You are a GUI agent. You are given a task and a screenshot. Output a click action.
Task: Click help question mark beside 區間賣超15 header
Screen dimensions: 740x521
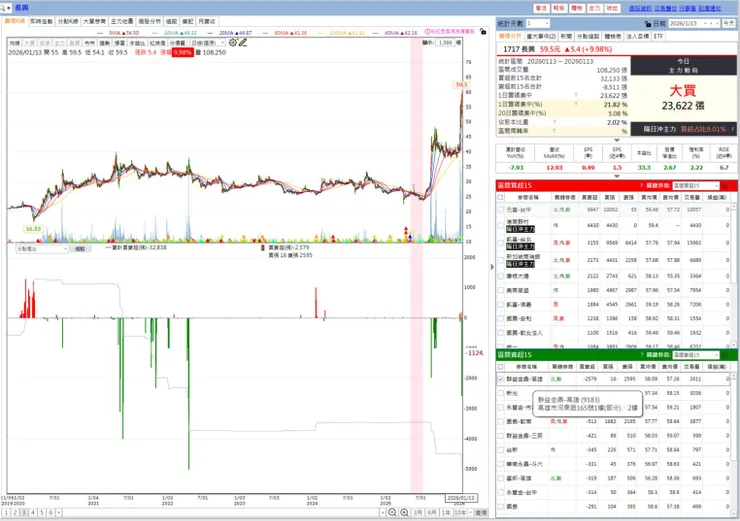(x=641, y=355)
